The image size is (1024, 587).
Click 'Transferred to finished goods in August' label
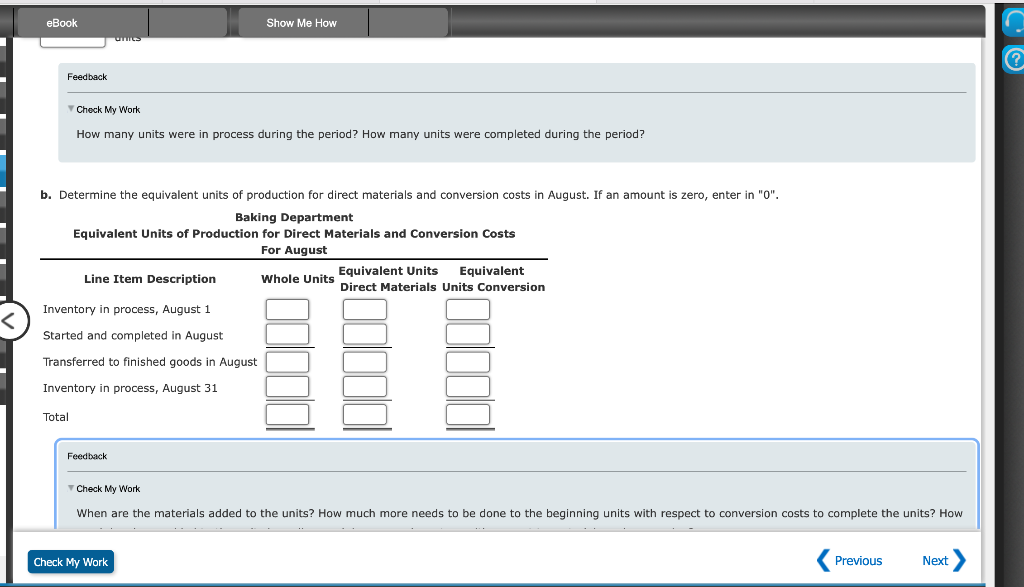click(150, 362)
